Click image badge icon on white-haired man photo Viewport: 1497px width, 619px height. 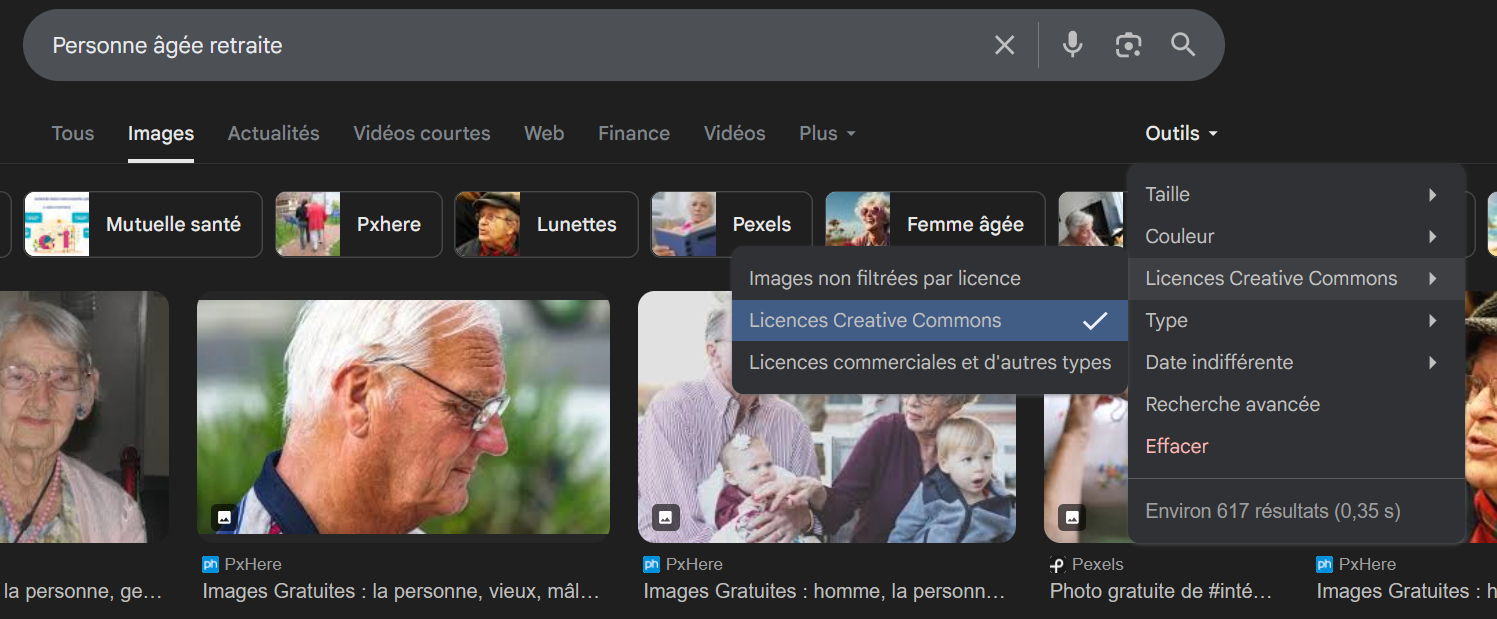225,517
